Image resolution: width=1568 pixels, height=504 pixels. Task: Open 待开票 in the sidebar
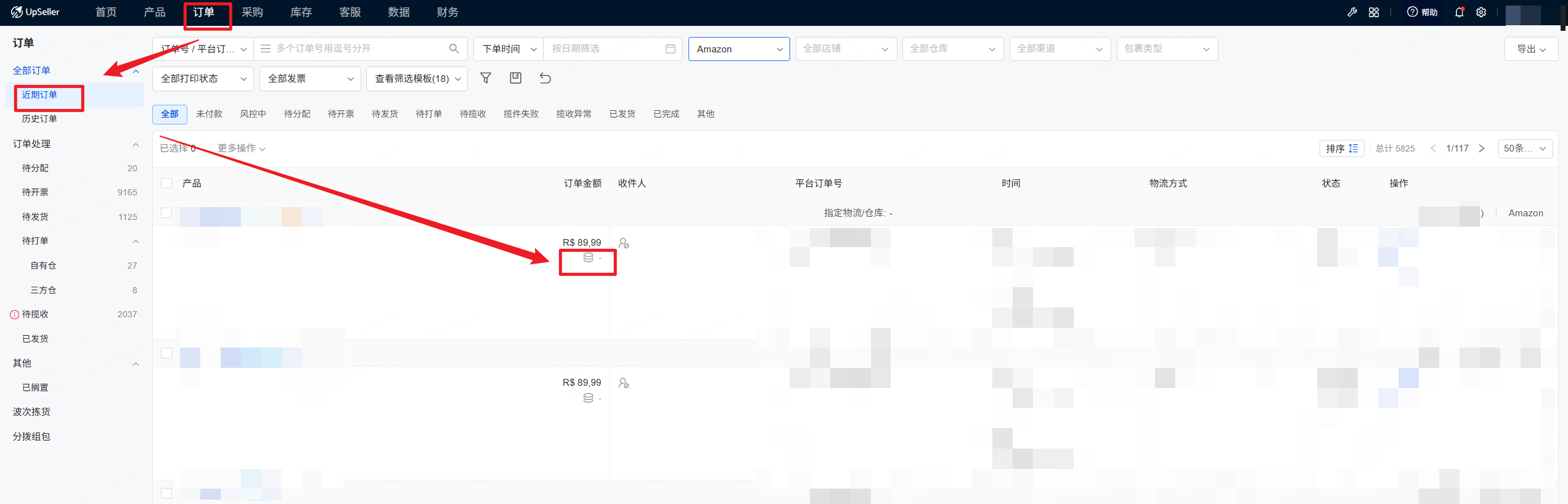(35, 192)
